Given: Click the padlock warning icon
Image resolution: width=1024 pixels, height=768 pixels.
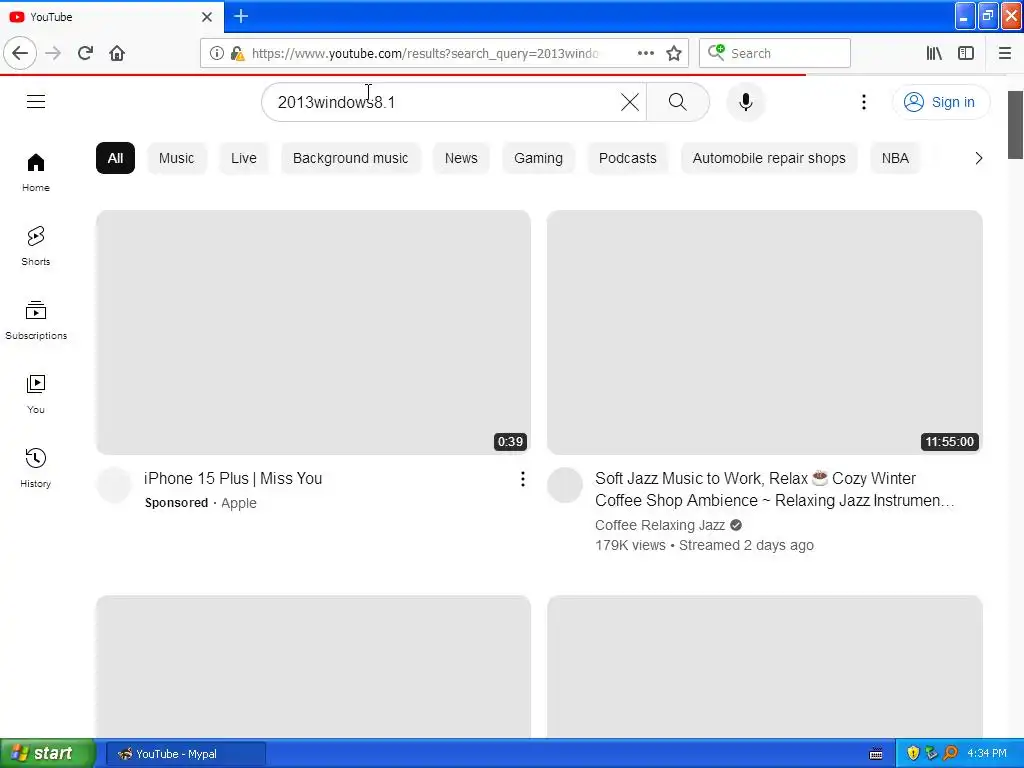Looking at the screenshot, I should pyautogui.click(x=237, y=53).
